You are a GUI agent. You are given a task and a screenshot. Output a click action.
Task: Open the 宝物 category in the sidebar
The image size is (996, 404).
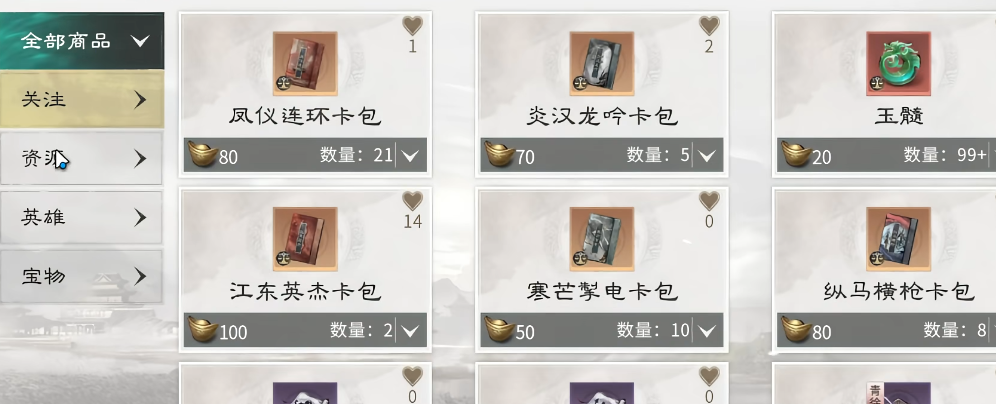81,276
